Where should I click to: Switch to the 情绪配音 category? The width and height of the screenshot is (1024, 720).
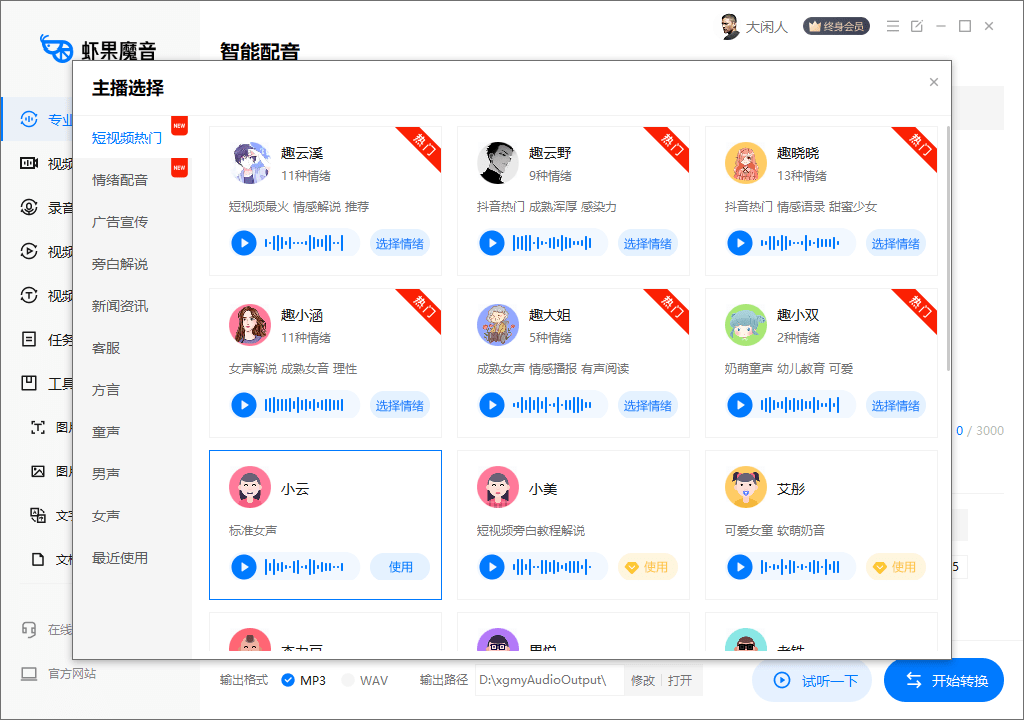click(x=119, y=180)
